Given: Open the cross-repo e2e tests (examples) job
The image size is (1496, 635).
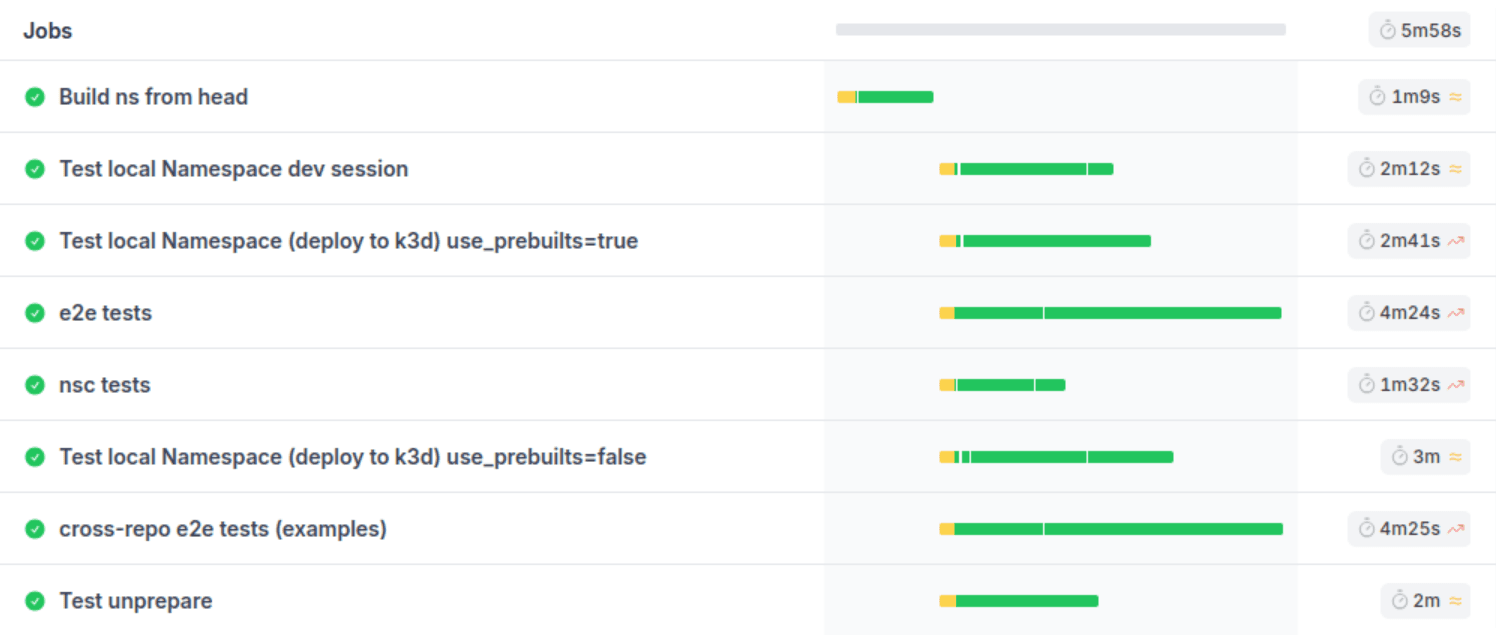Looking at the screenshot, I should [224, 528].
